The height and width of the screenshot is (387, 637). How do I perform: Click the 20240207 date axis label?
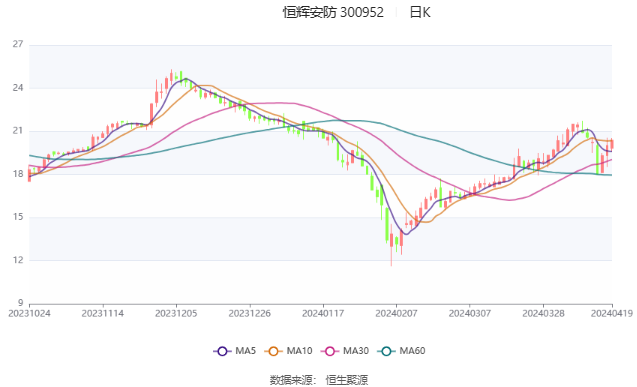point(396,313)
